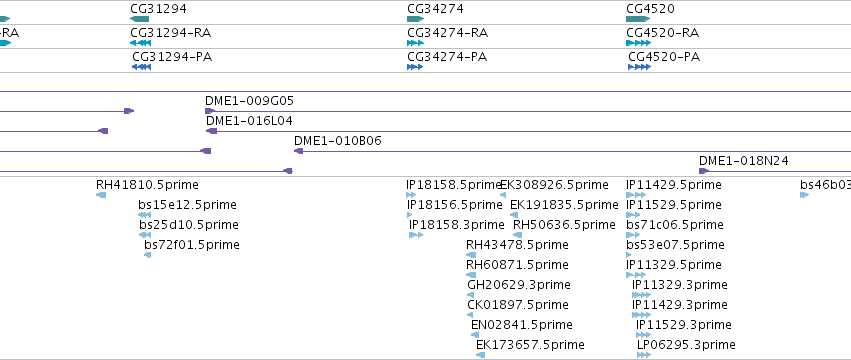Viewport: 851px width, 360px height.
Task: Select the CG4520-RA transcript arrows
Action: tap(638, 43)
